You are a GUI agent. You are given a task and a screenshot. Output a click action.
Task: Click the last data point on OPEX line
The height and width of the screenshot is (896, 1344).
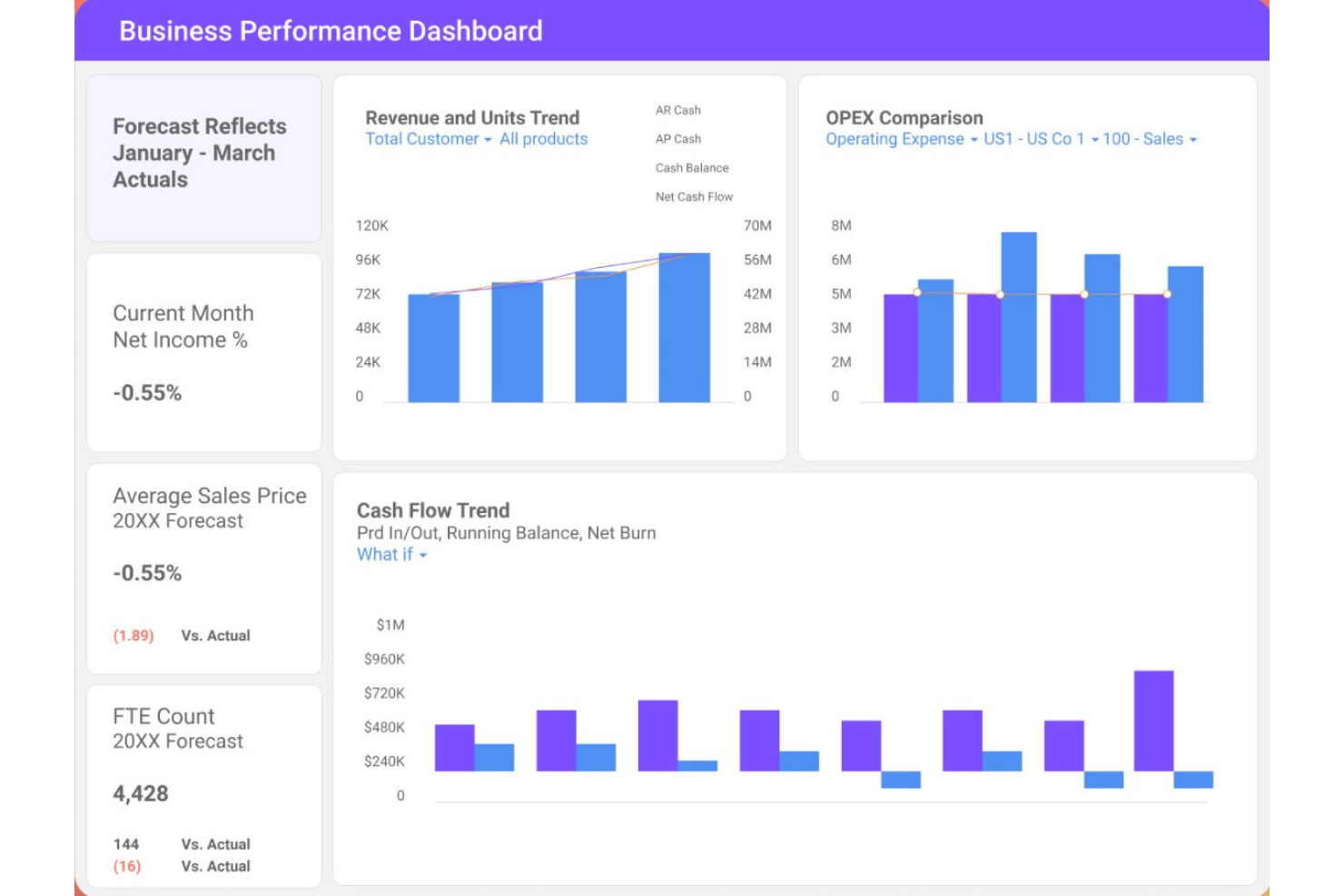click(1167, 294)
